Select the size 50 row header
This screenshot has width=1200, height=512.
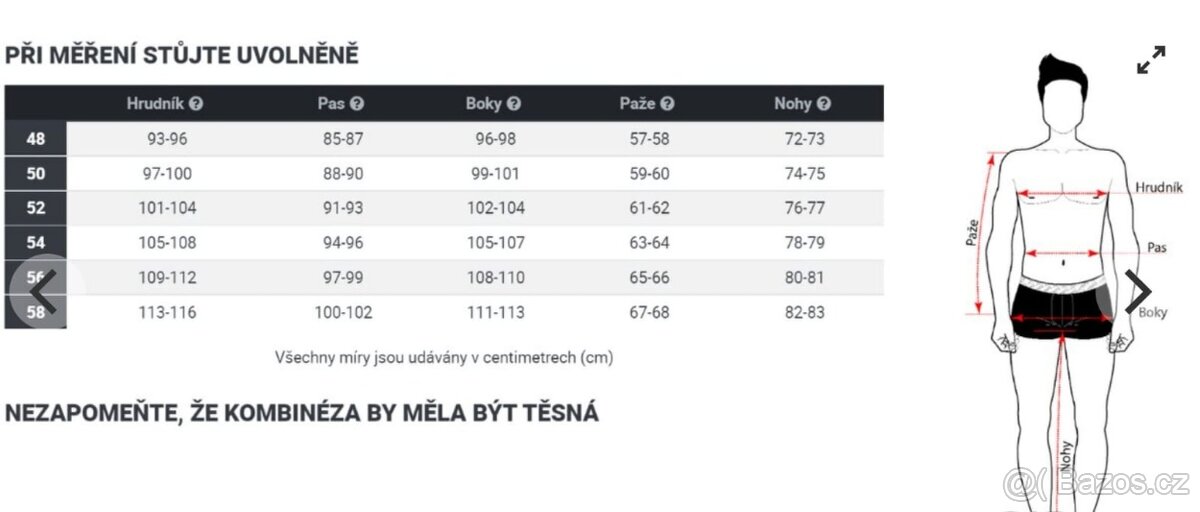pos(35,174)
